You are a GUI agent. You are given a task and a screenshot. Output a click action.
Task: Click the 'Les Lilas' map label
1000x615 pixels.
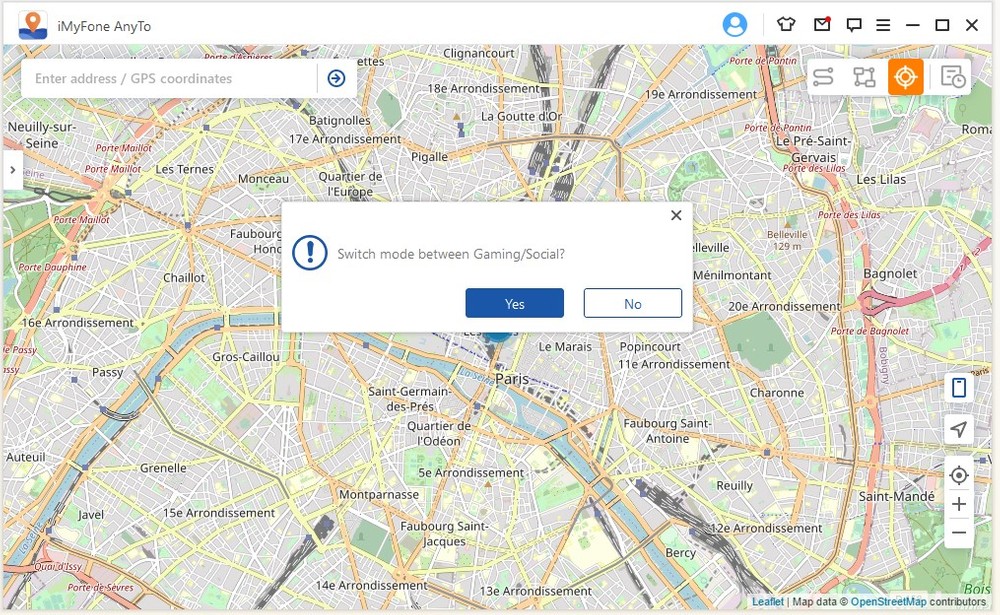(881, 179)
